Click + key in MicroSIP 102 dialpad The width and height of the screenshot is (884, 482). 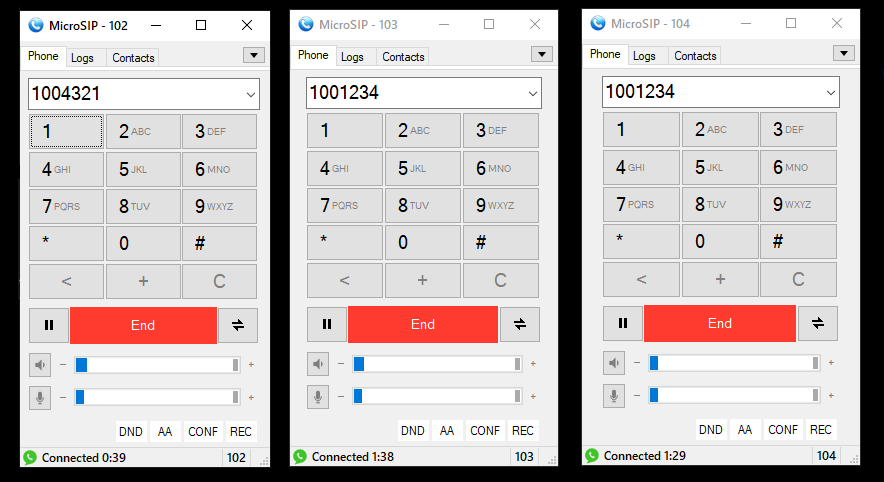(x=143, y=281)
